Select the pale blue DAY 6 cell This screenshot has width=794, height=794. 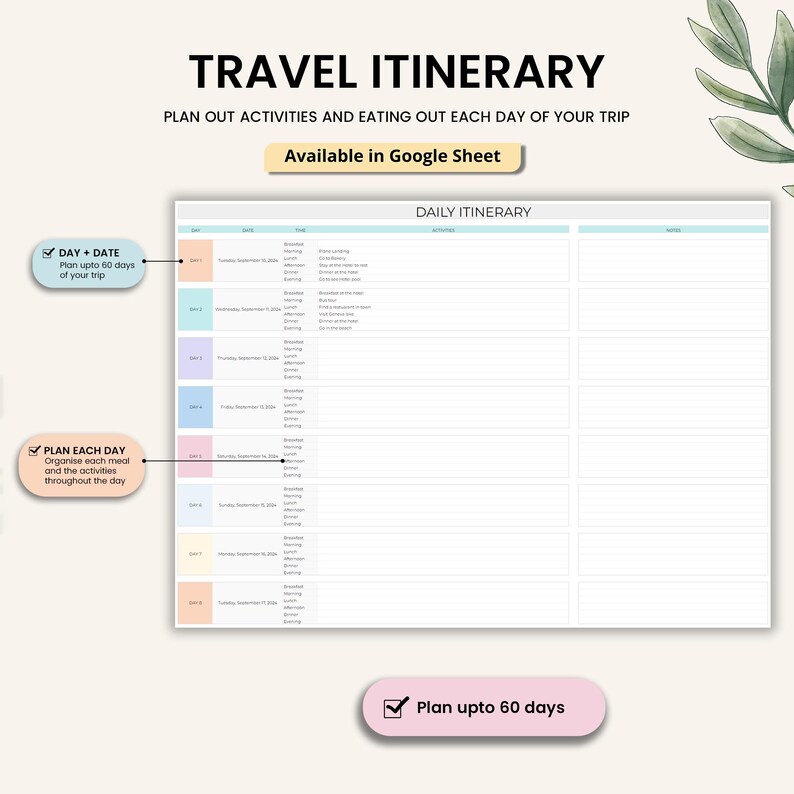[195, 505]
